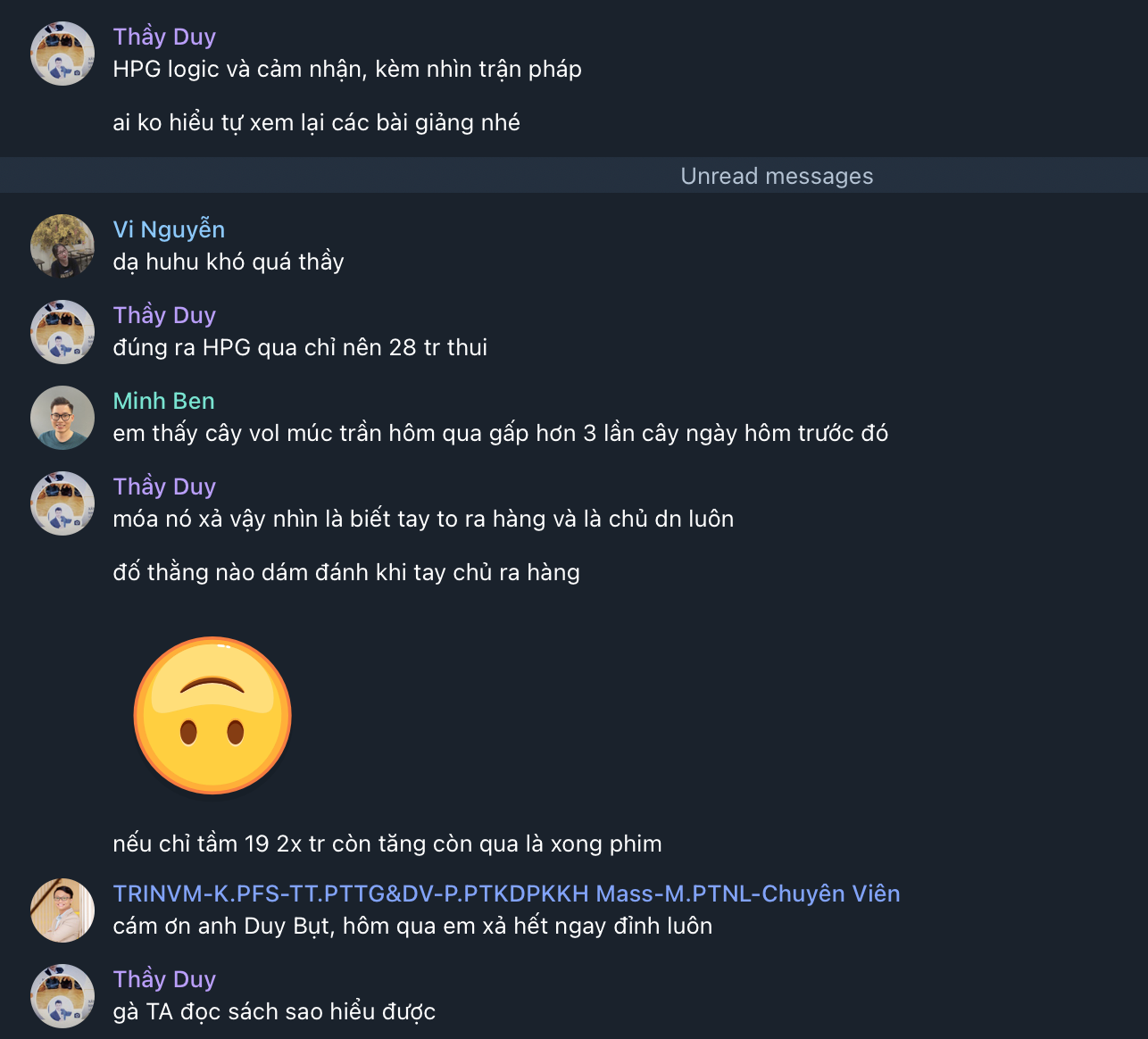Screen dimensions: 1148x1039
Task: Click the large upside-down face emoji
Action: (212, 715)
